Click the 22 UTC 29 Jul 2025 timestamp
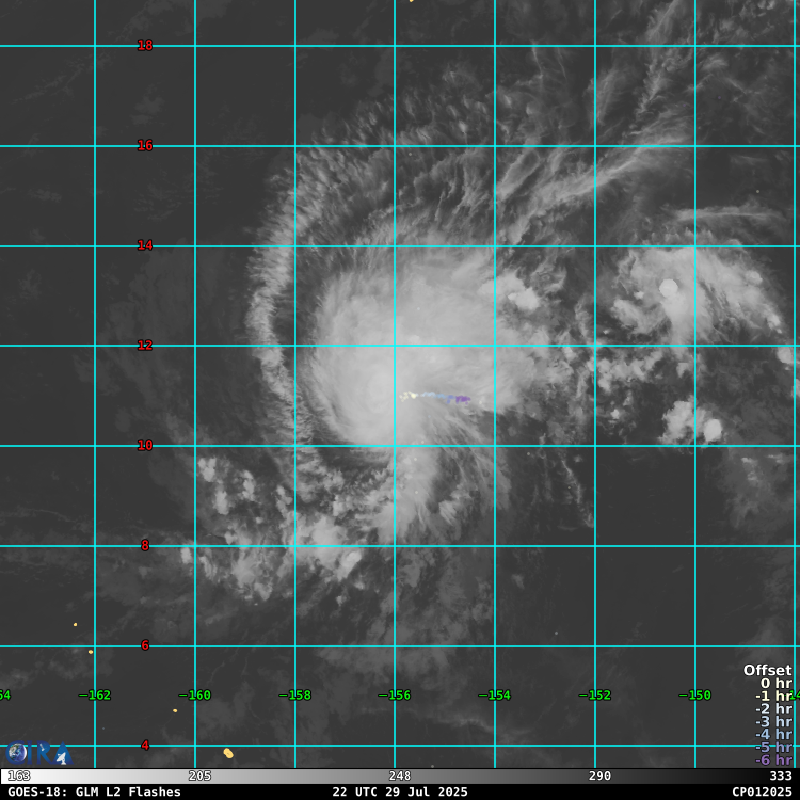The width and height of the screenshot is (800, 800). coord(400,792)
